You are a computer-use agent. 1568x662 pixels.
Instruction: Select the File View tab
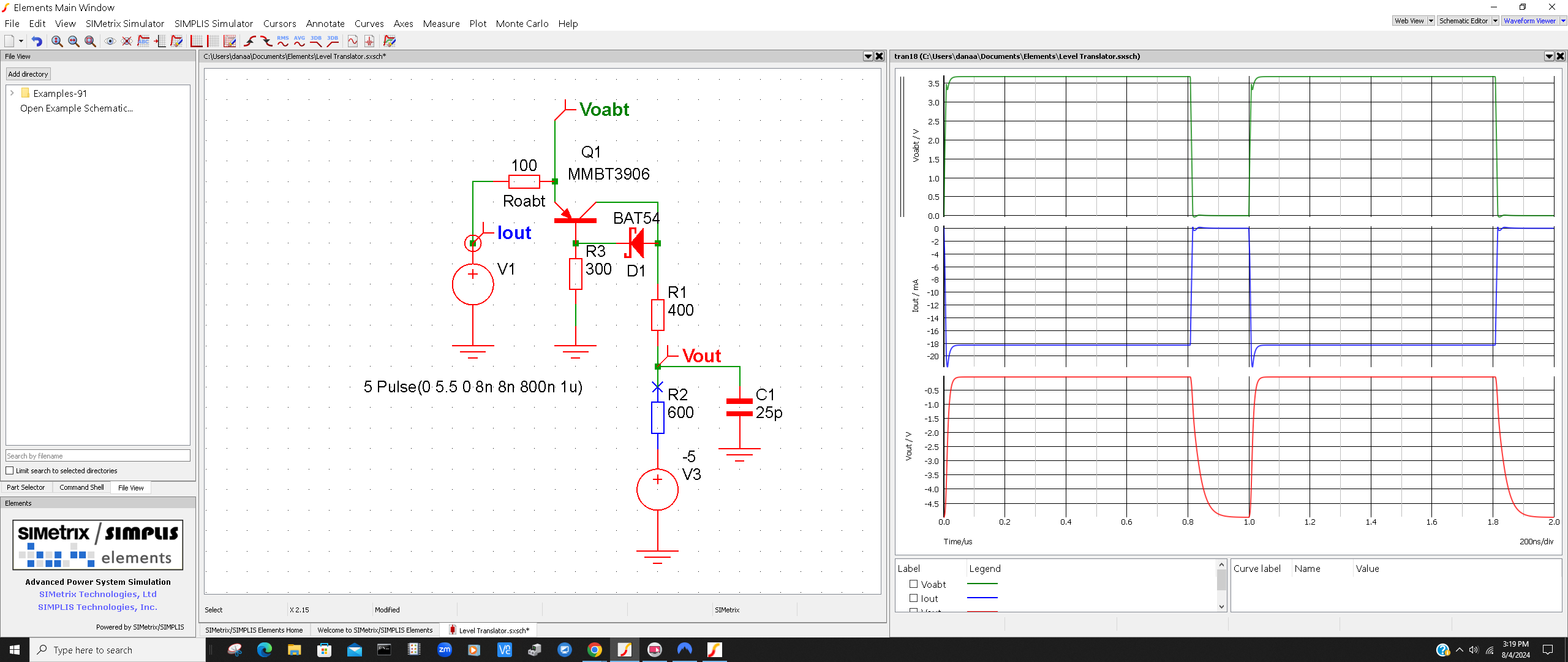pyautogui.click(x=130, y=488)
